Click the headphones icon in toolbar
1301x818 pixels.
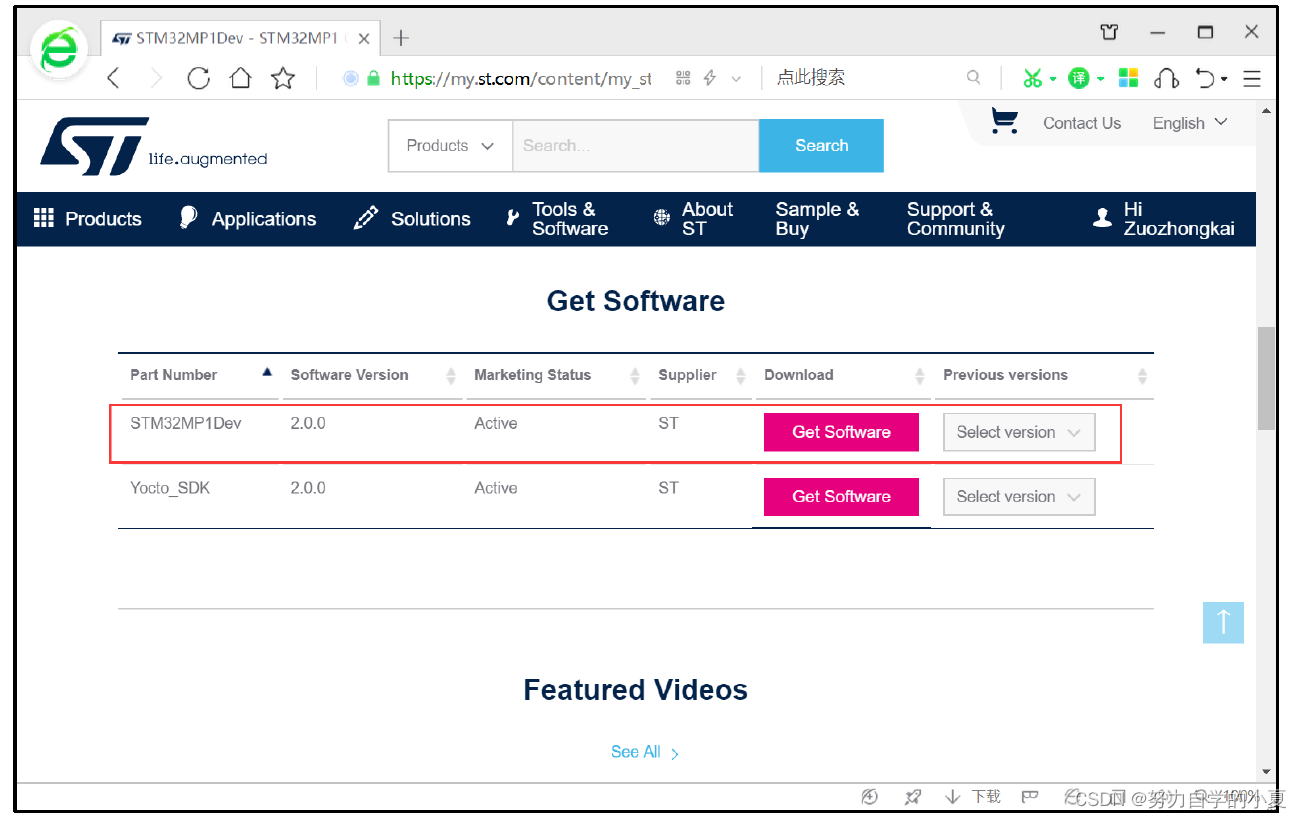1166,78
